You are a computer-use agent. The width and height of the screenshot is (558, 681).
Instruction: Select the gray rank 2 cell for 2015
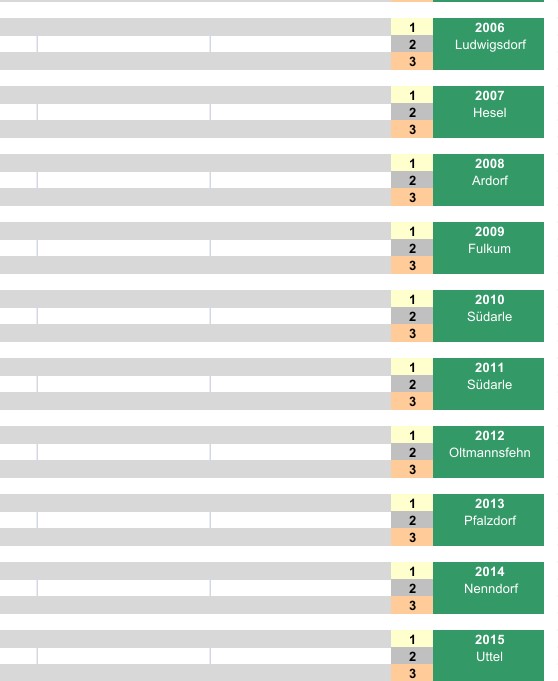click(412, 656)
